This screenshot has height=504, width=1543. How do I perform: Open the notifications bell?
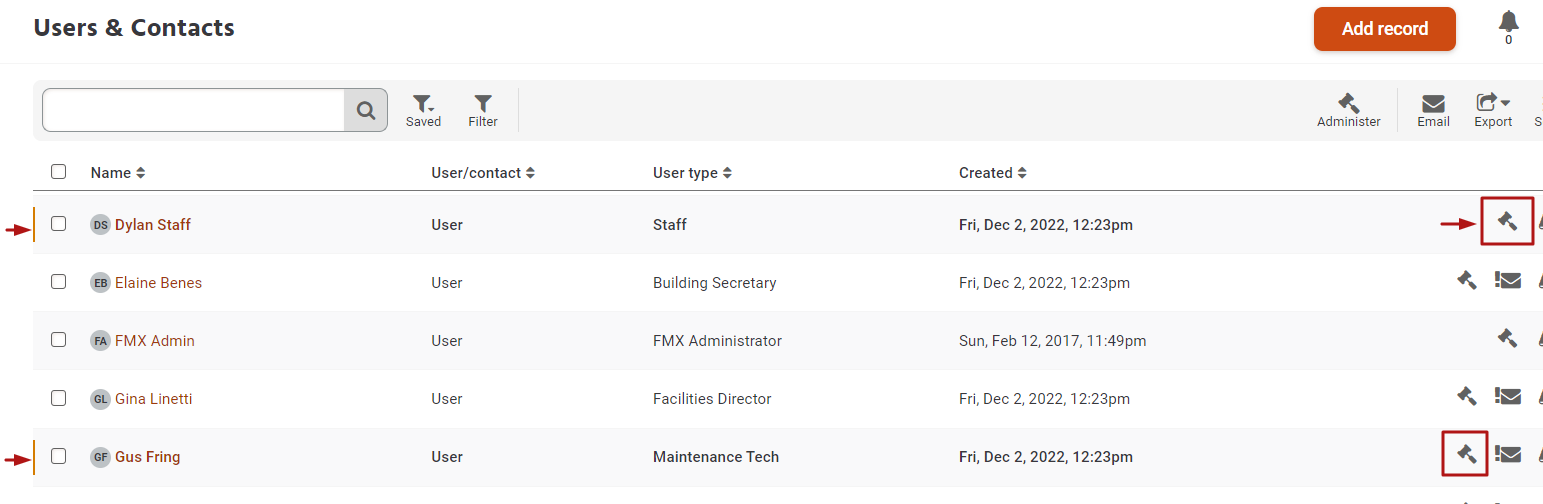coord(1508,23)
